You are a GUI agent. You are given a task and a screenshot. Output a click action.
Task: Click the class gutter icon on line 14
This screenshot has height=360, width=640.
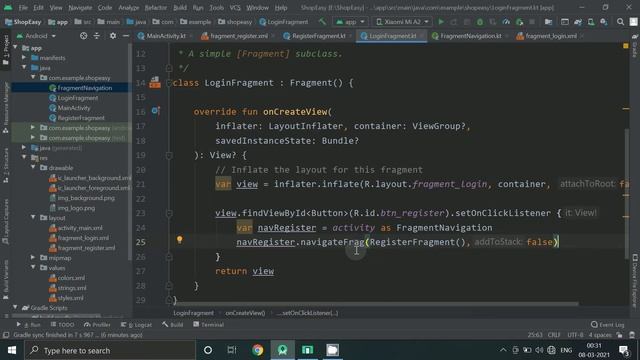pyautogui.click(x=155, y=82)
